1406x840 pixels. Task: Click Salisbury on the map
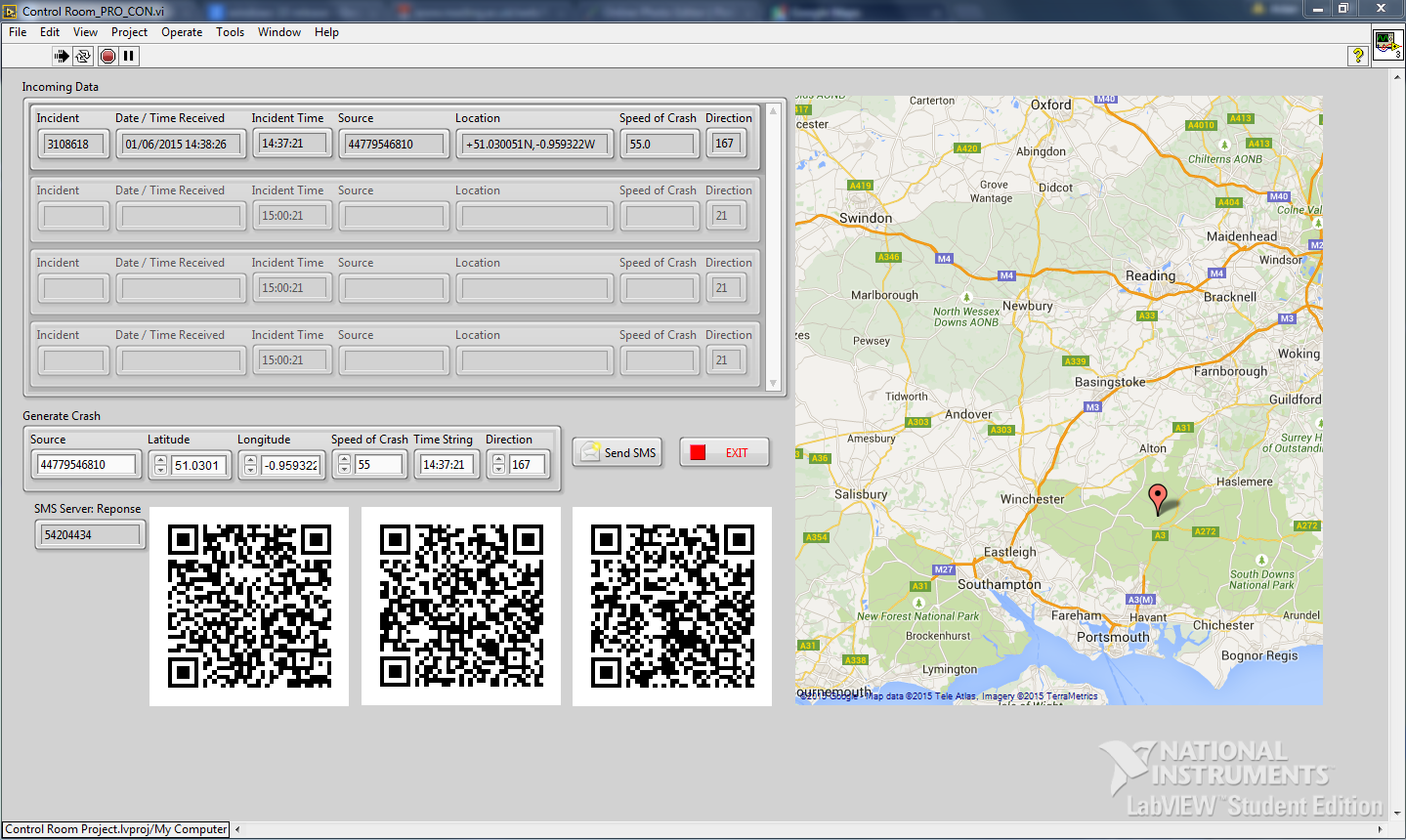(x=861, y=494)
